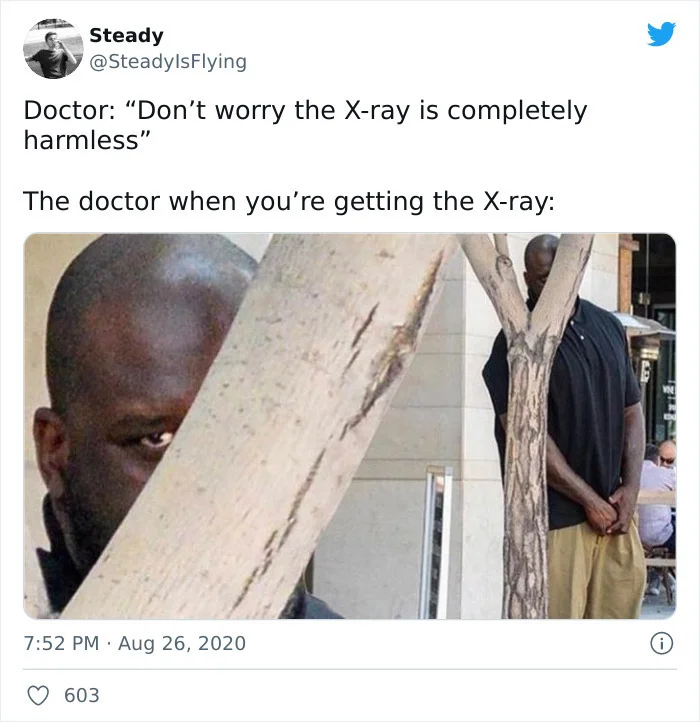
Task: View the 603 likes count
Action: tap(82, 695)
